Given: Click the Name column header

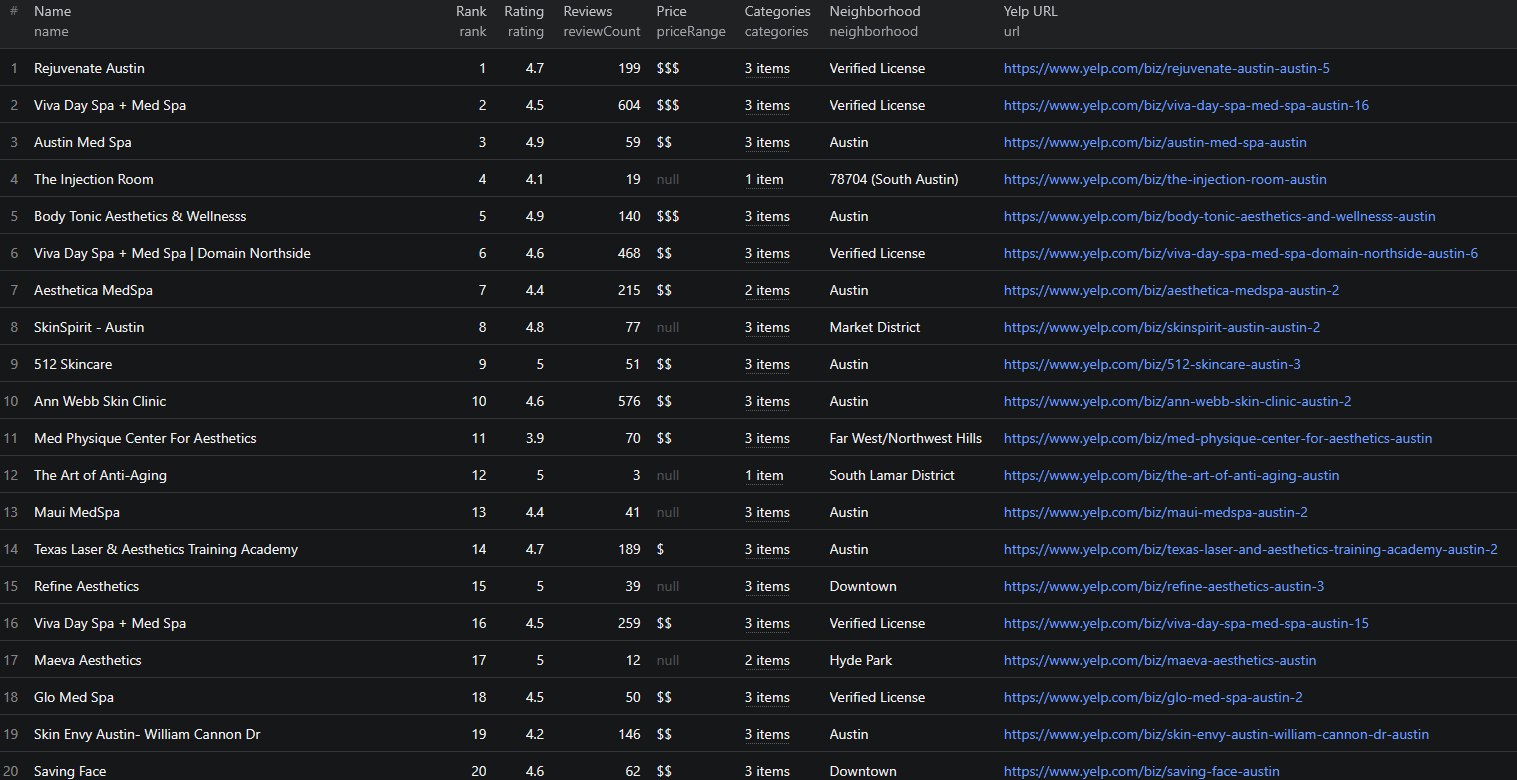Looking at the screenshot, I should pyautogui.click(x=52, y=11).
